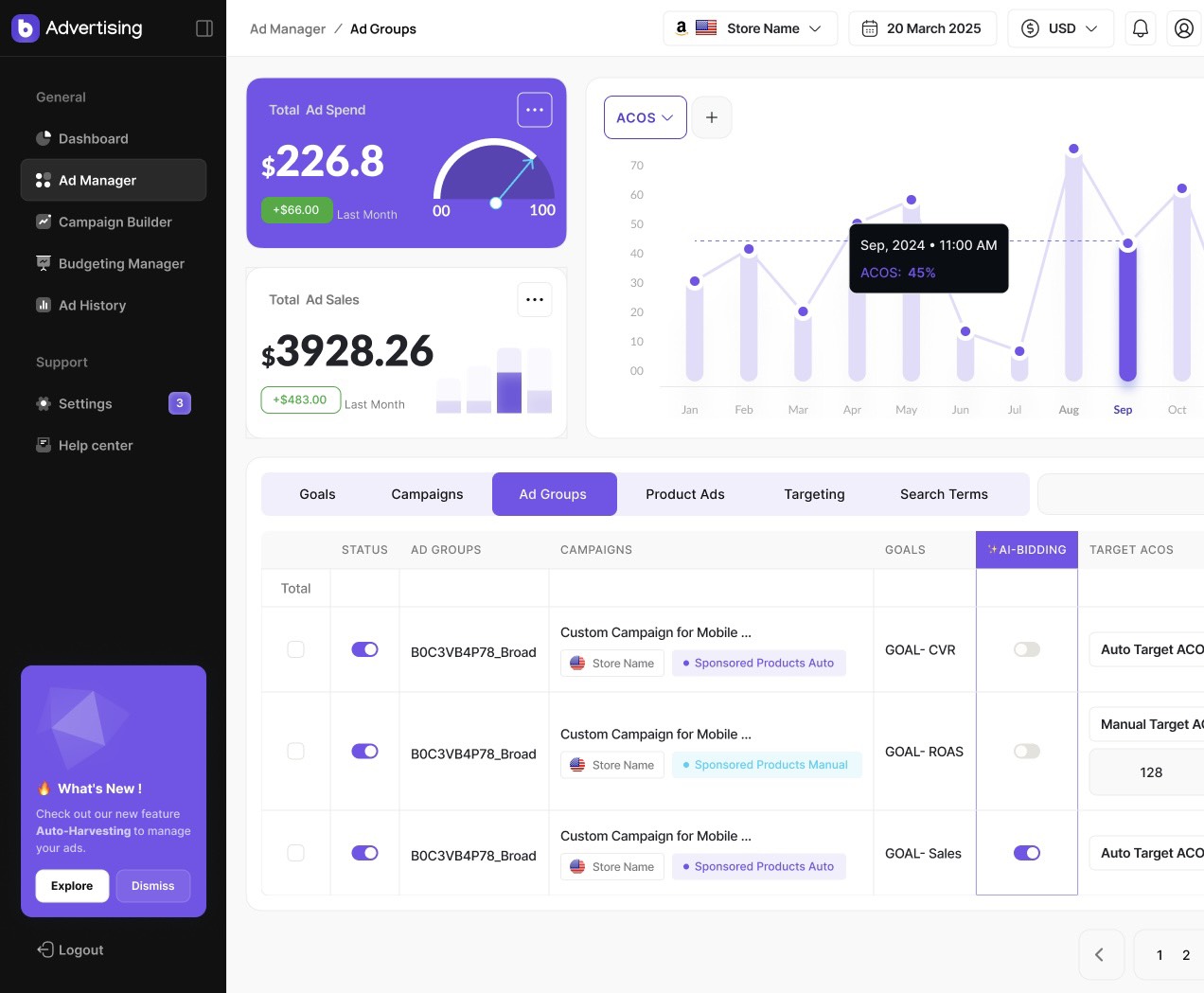Click the Explore button
The width and height of the screenshot is (1204, 993).
click(72, 886)
